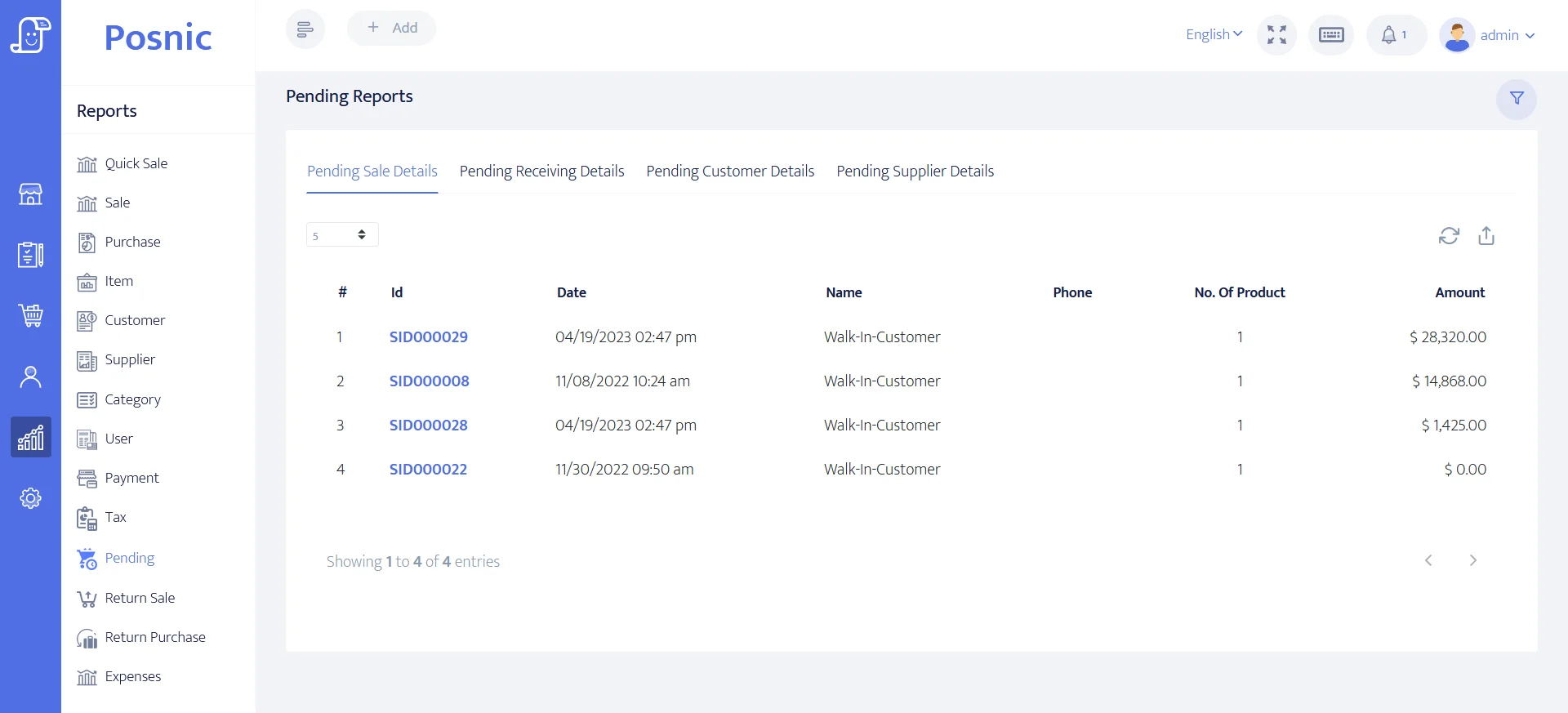Open the settings gear in sidebar
The image size is (1568, 713).
point(31,498)
